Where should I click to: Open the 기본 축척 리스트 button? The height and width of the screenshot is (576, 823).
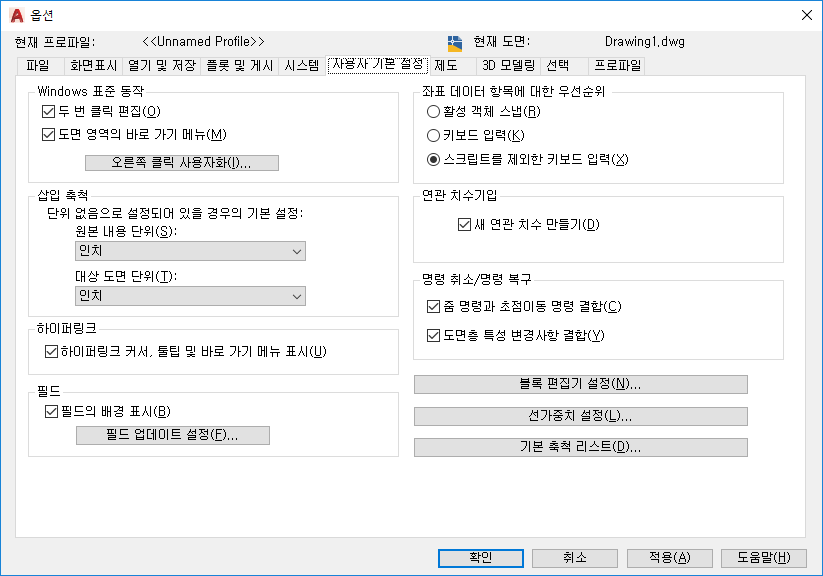click(581, 447)
